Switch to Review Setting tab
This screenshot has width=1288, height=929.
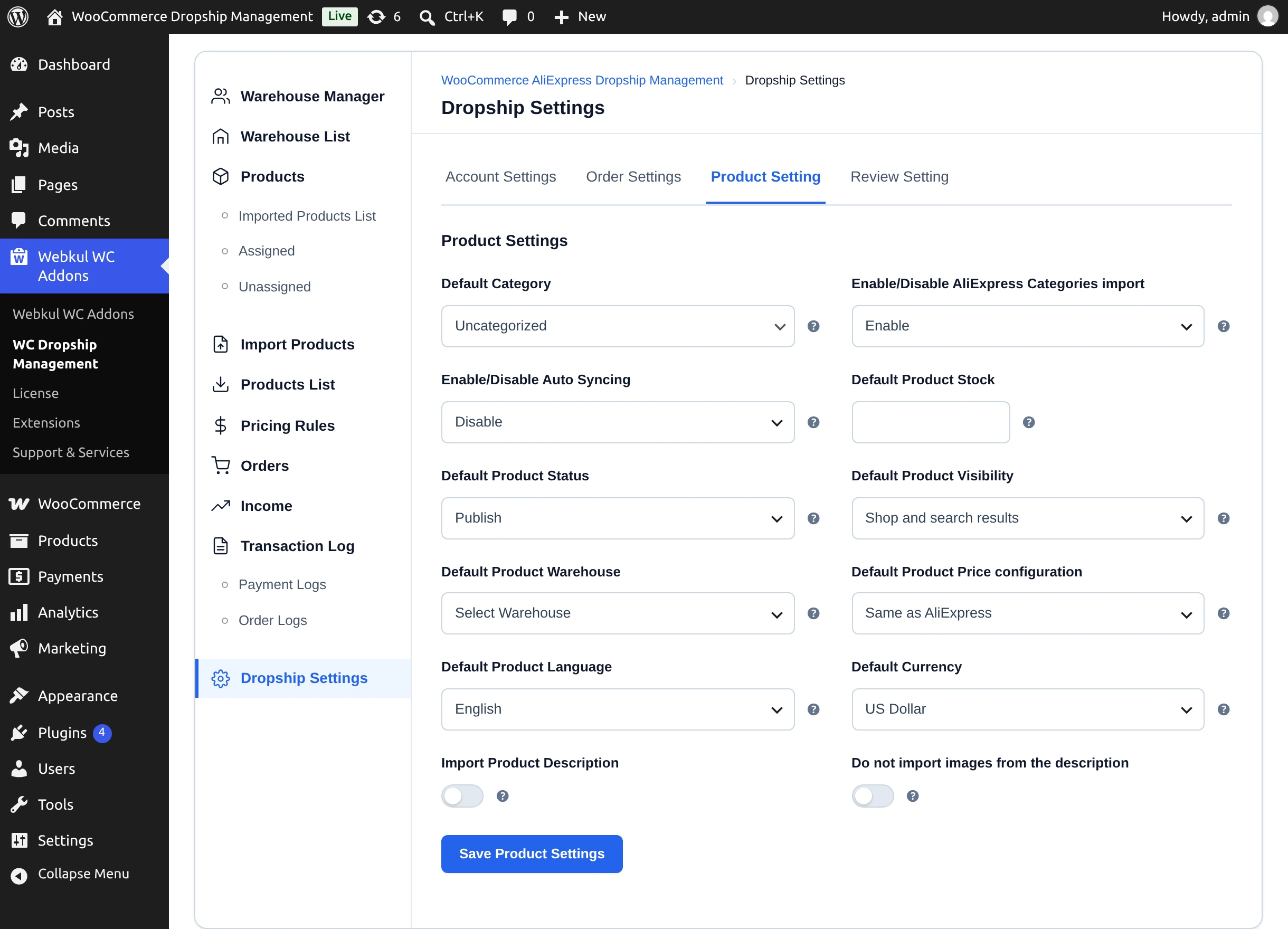pyautogui.click(x=899, y=177)
